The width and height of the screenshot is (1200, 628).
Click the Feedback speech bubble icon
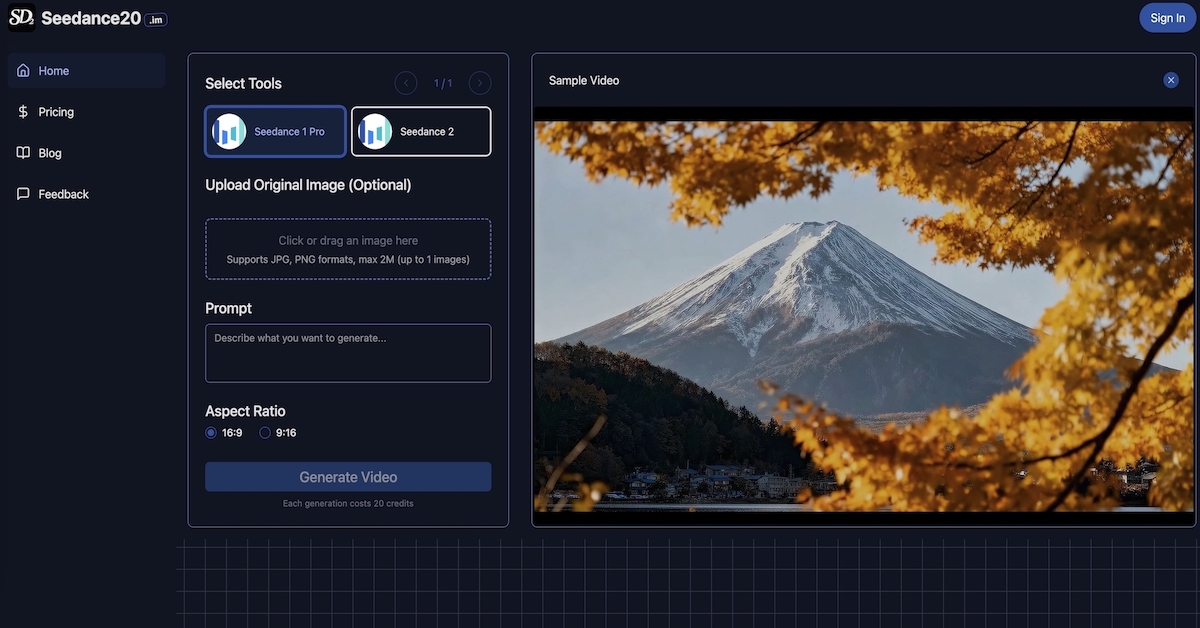point(23,194)
